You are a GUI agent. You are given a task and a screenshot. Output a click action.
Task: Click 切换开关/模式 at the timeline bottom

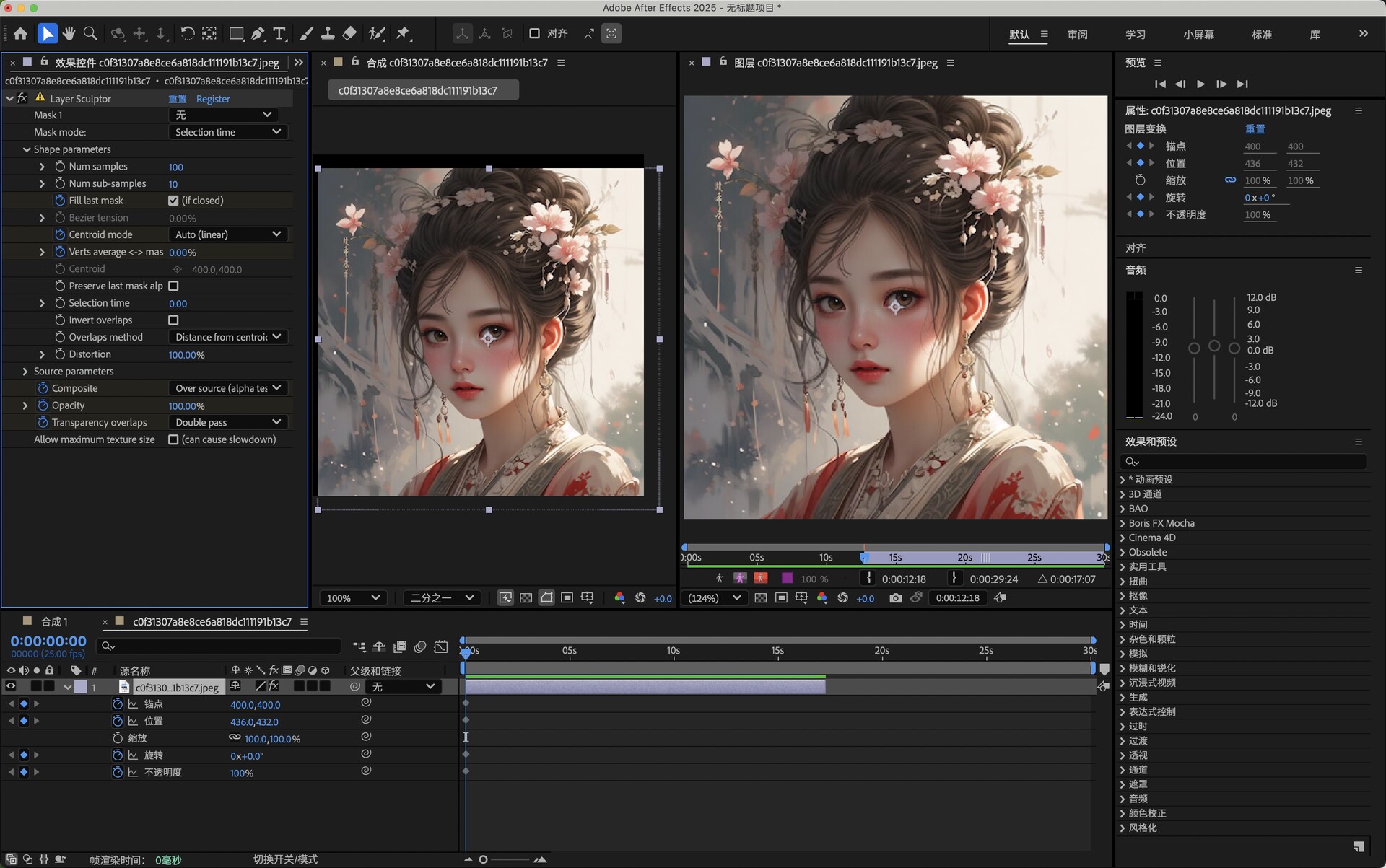(285, 859)
